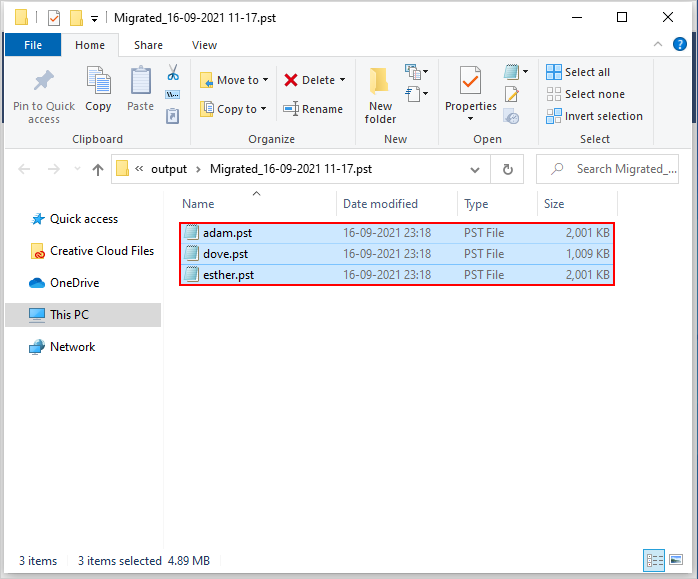Image resolution: width=698 pixels, height=579 pixels.
Task: Open the Easy access dropdown
Action: (x=417, y=94)
